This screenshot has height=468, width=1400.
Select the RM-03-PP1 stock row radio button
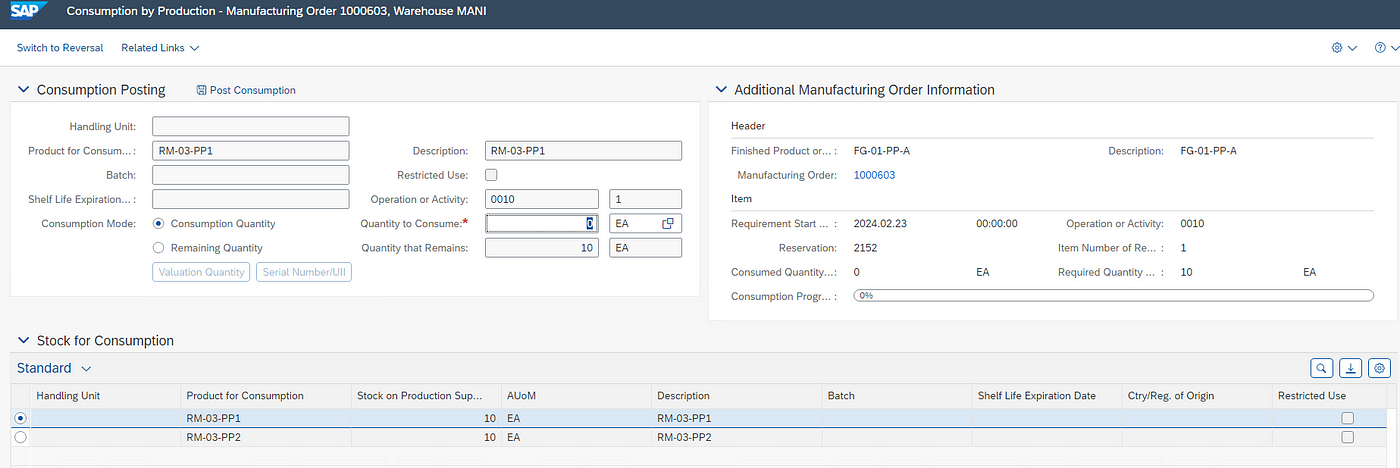click(21, 418)
